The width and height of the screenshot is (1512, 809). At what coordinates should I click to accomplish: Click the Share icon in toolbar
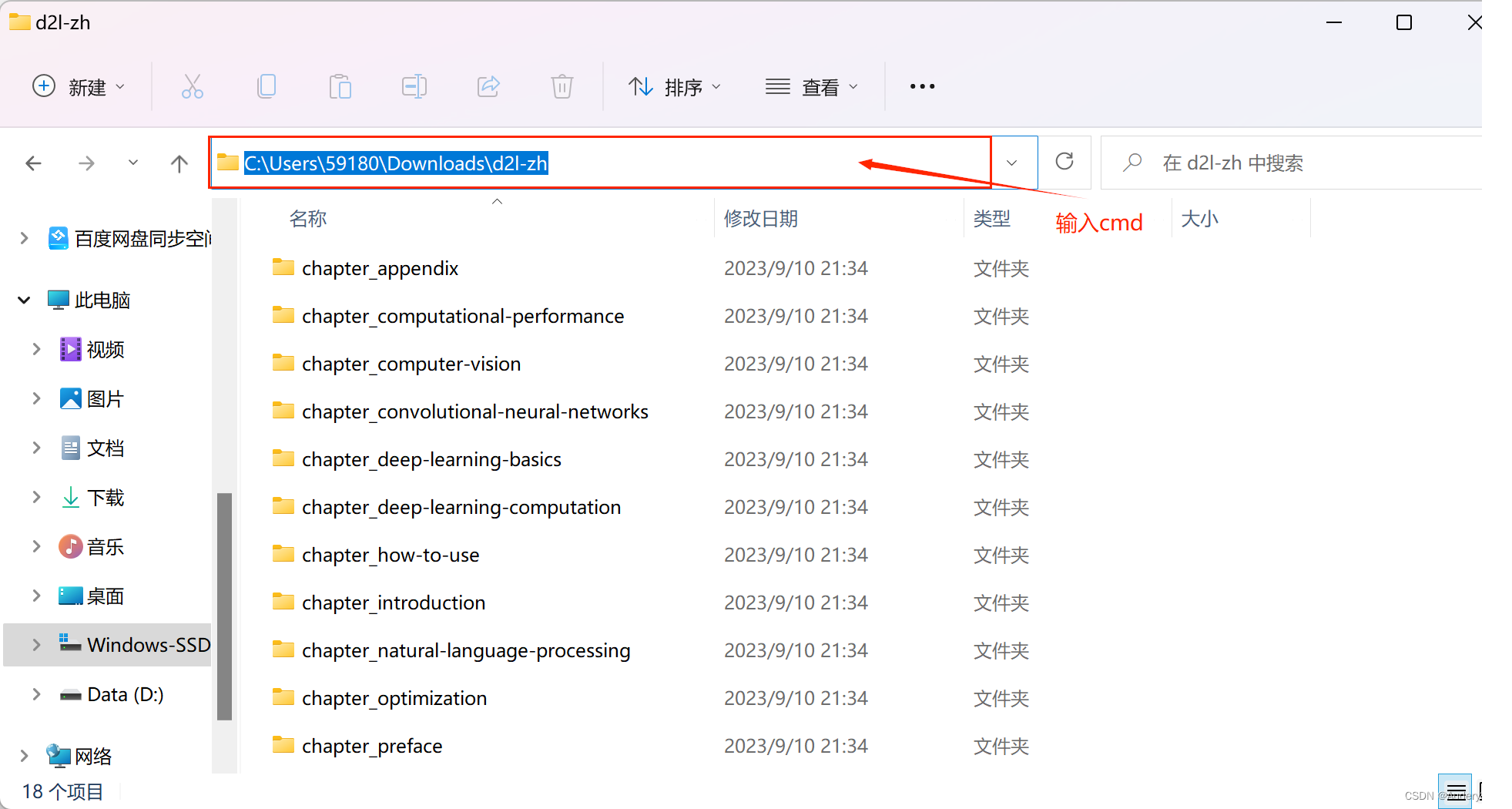tap(488, 86)
